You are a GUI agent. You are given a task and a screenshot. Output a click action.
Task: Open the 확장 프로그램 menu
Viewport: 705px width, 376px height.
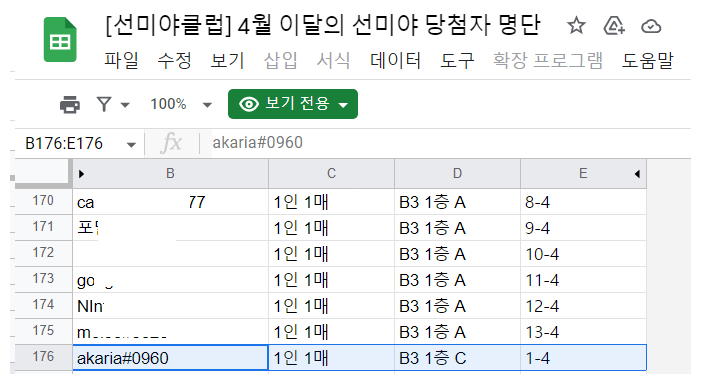point(548,60)
